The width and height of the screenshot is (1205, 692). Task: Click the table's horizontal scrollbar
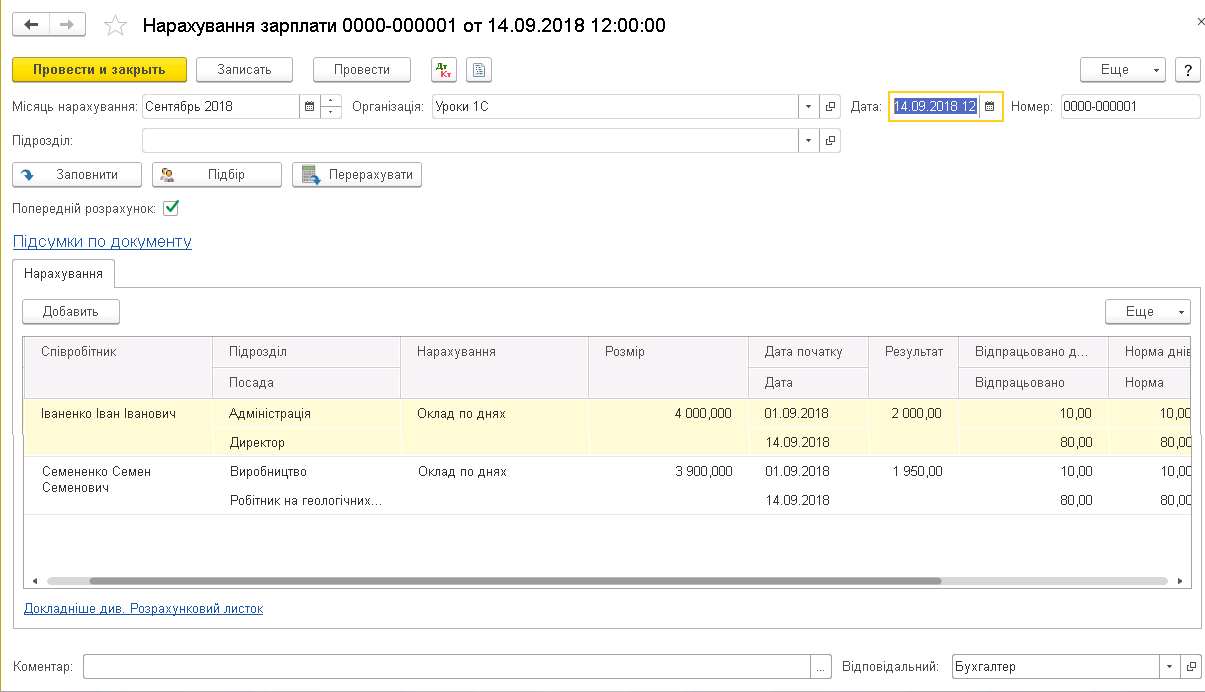[515, 580]
